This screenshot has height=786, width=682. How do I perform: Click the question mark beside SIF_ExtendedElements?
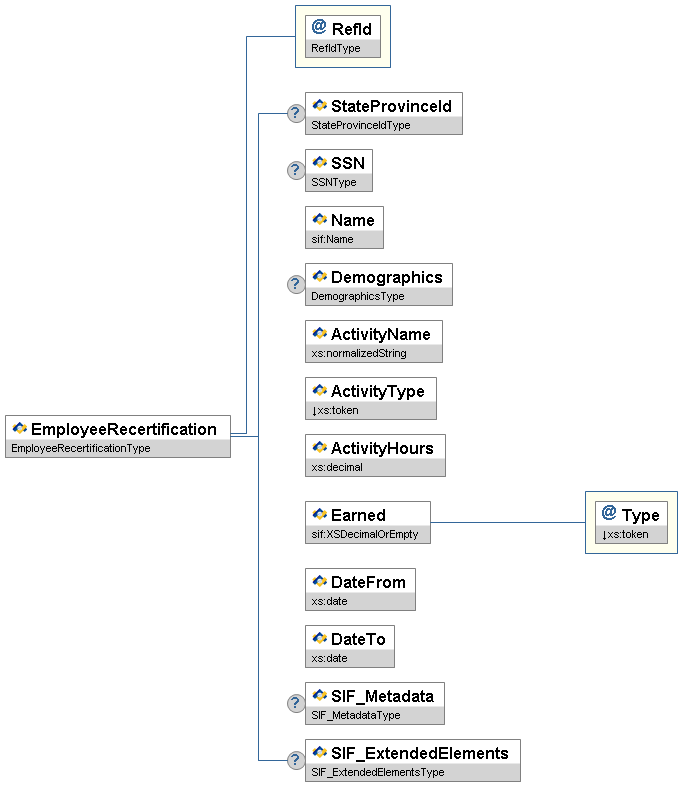point(296,761)
